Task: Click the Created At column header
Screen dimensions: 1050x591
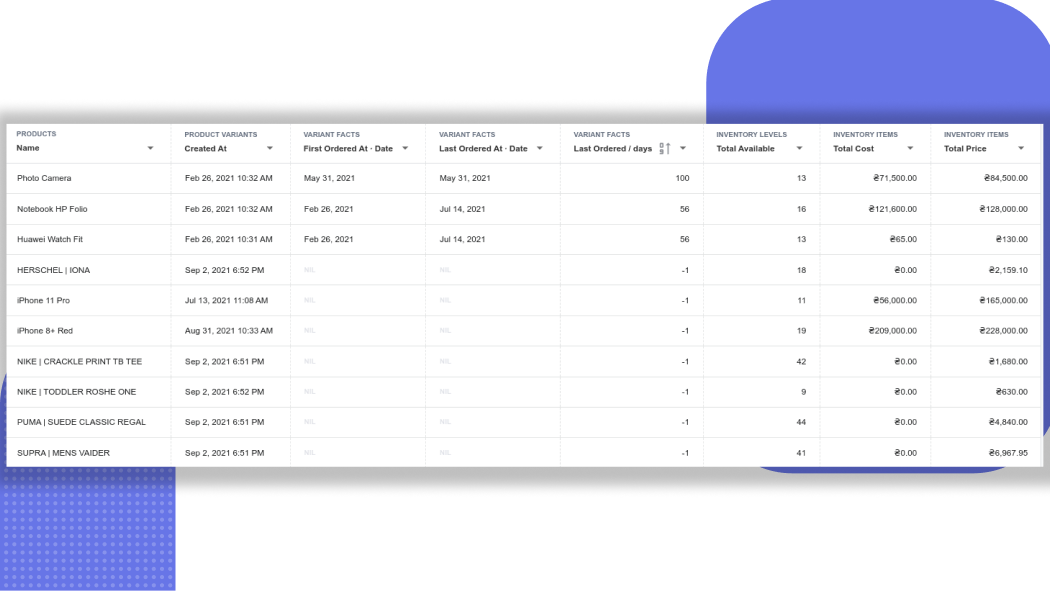Action: (x=206, y=149)
